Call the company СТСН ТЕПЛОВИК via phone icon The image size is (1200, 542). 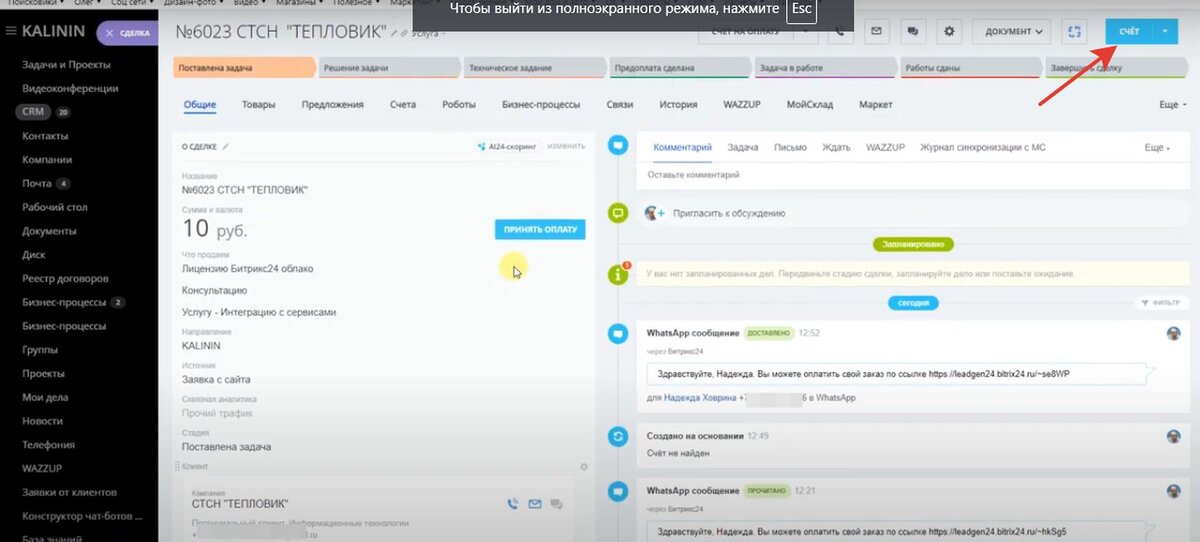pos(513,504)
